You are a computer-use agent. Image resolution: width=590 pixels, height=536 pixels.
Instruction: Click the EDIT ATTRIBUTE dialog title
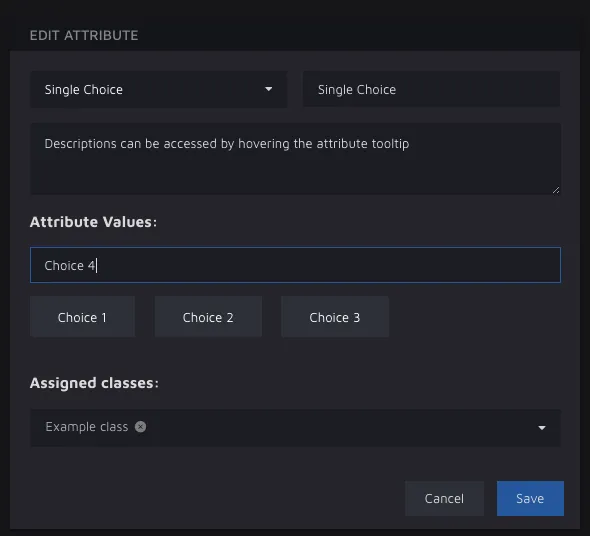(x=84, y=35)
